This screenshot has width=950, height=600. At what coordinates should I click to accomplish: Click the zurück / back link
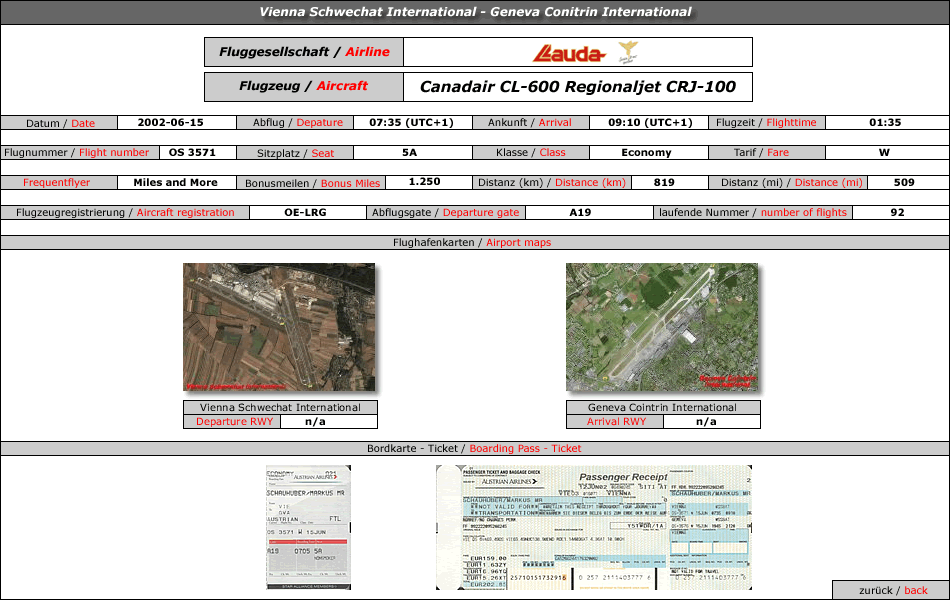click(x=892, y=590)
